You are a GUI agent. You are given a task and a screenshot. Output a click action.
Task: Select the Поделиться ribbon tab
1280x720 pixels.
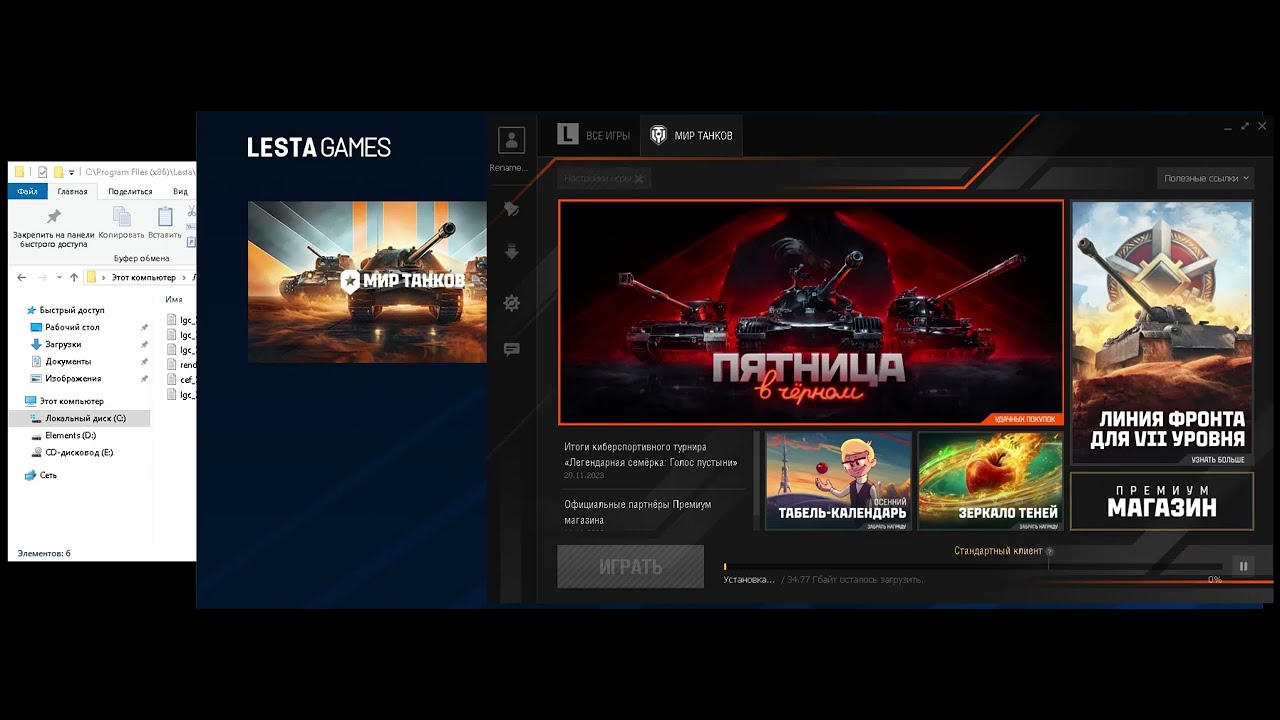[x=130, y=191]
